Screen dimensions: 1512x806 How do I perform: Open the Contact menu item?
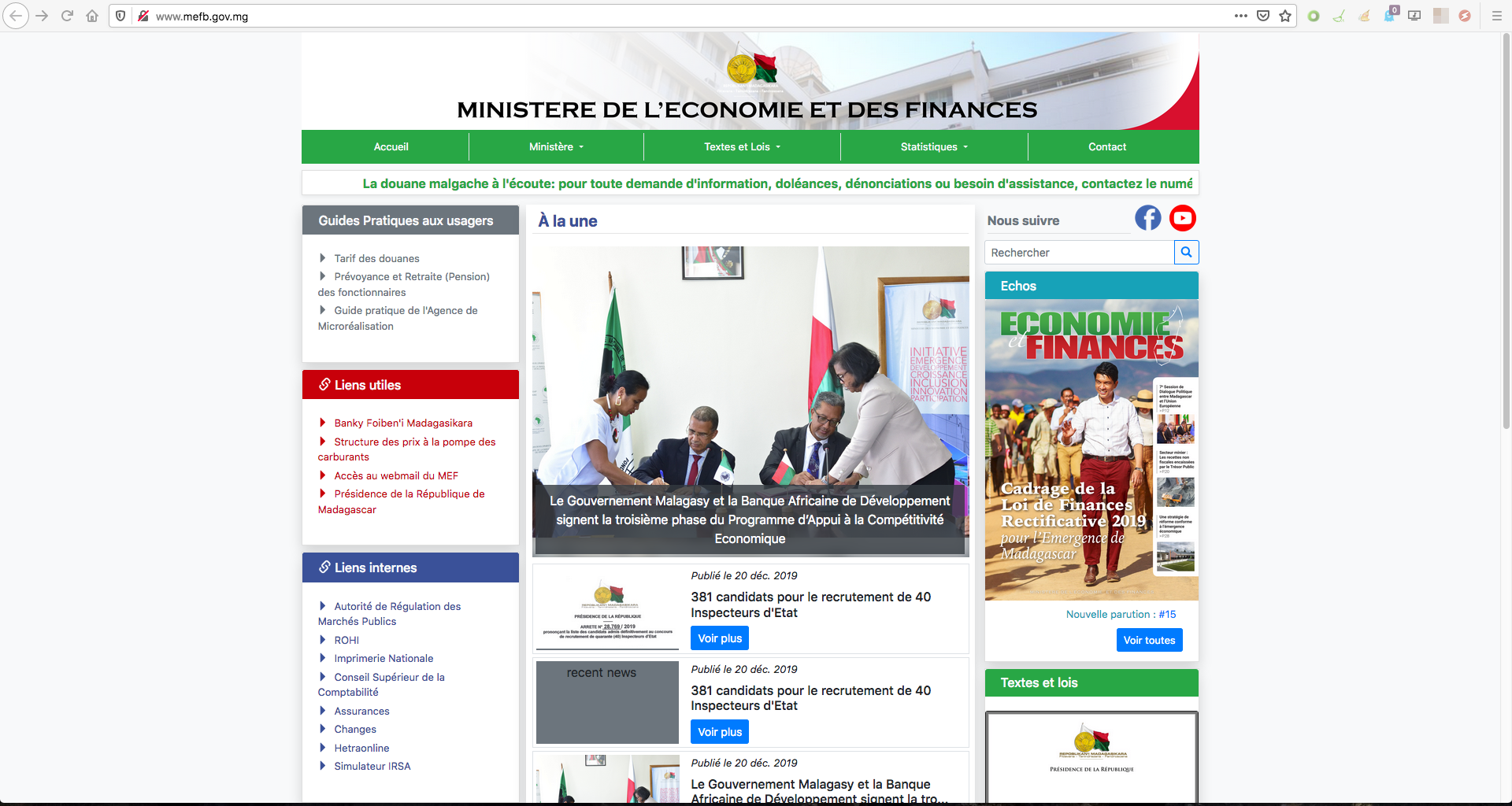[1106, 147]
